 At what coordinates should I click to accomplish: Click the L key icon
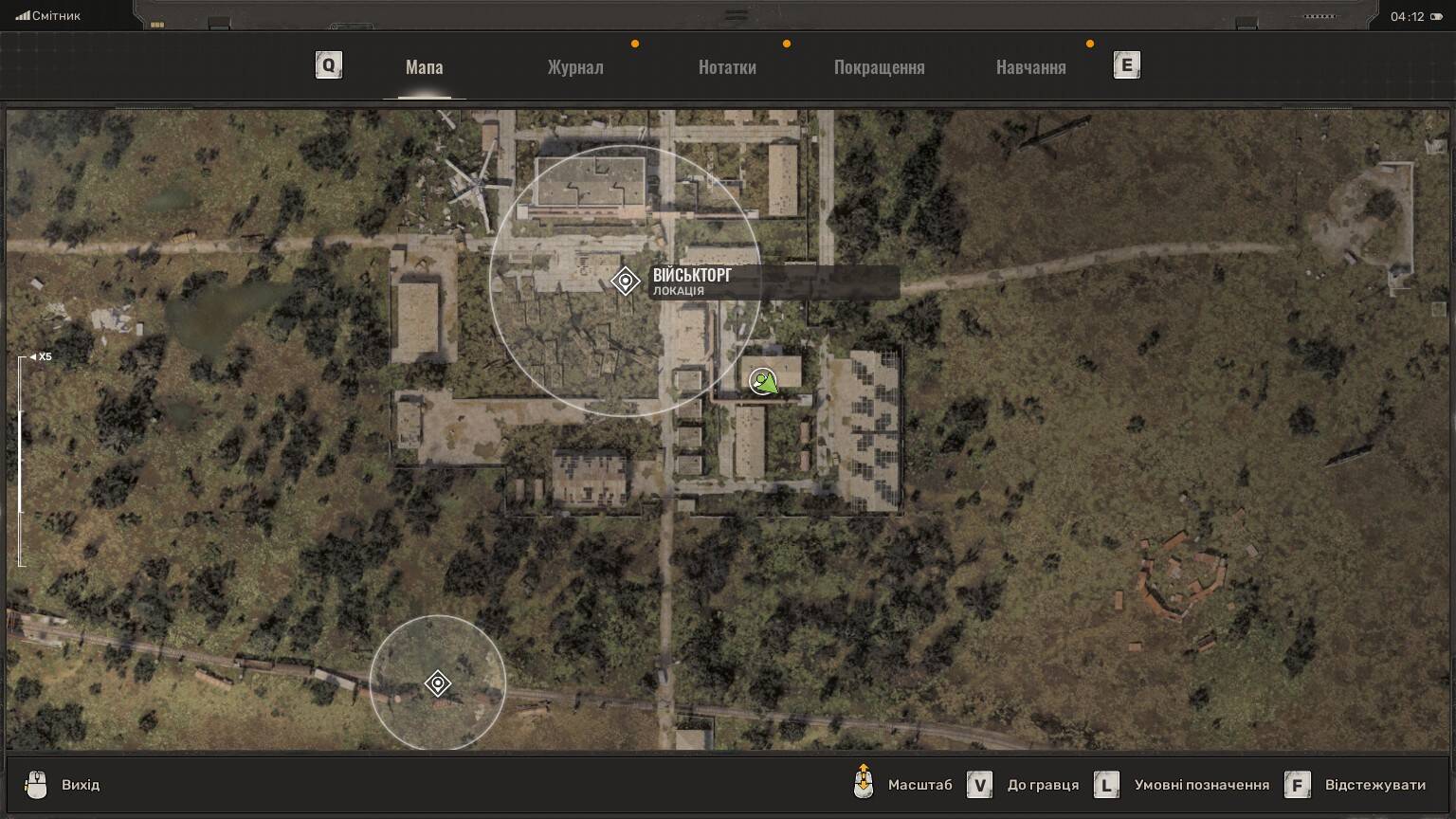point(1106,785)
